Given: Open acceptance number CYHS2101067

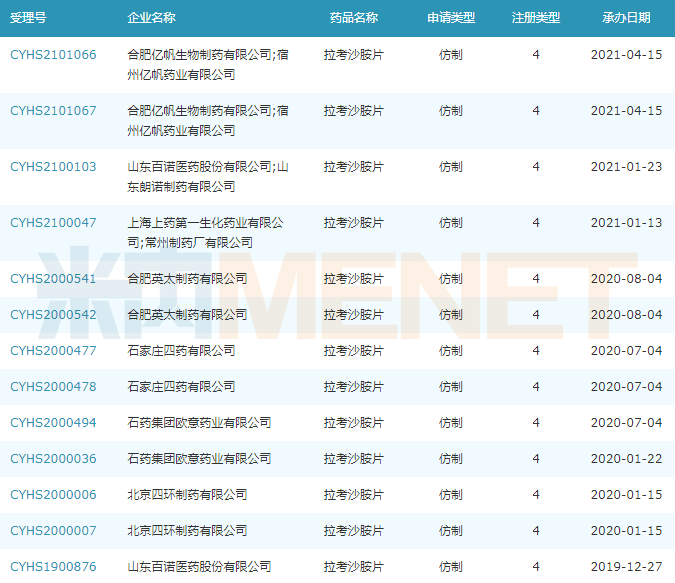Looking at the screenshot, I should coord(53,111).
